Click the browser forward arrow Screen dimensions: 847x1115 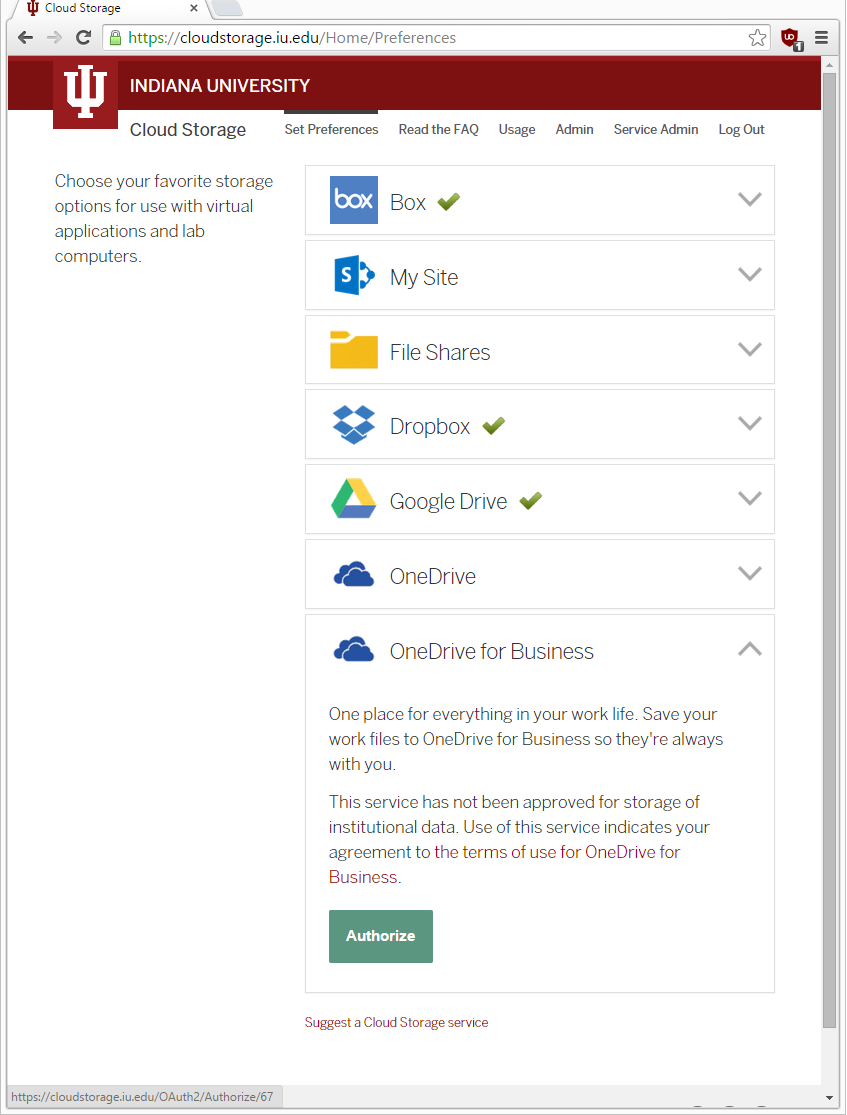tap(54, 38)
